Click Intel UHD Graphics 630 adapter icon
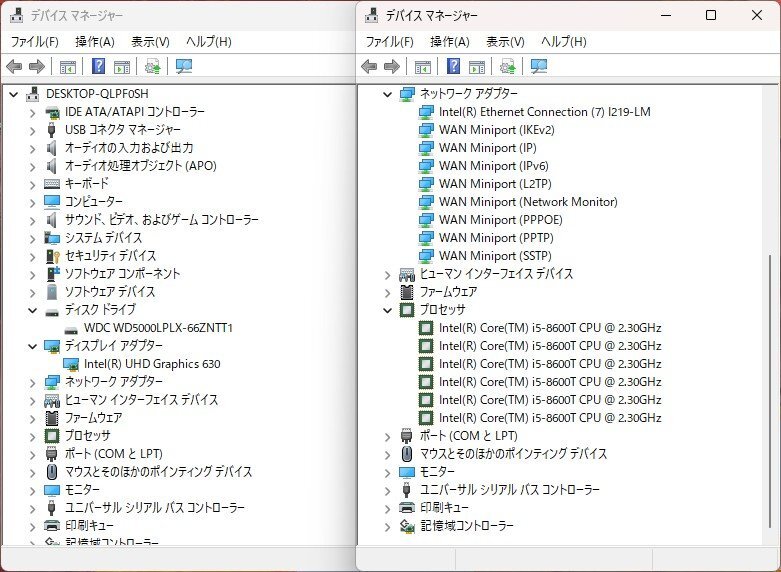The image size is (781, 572). click(x=71, y=364)
